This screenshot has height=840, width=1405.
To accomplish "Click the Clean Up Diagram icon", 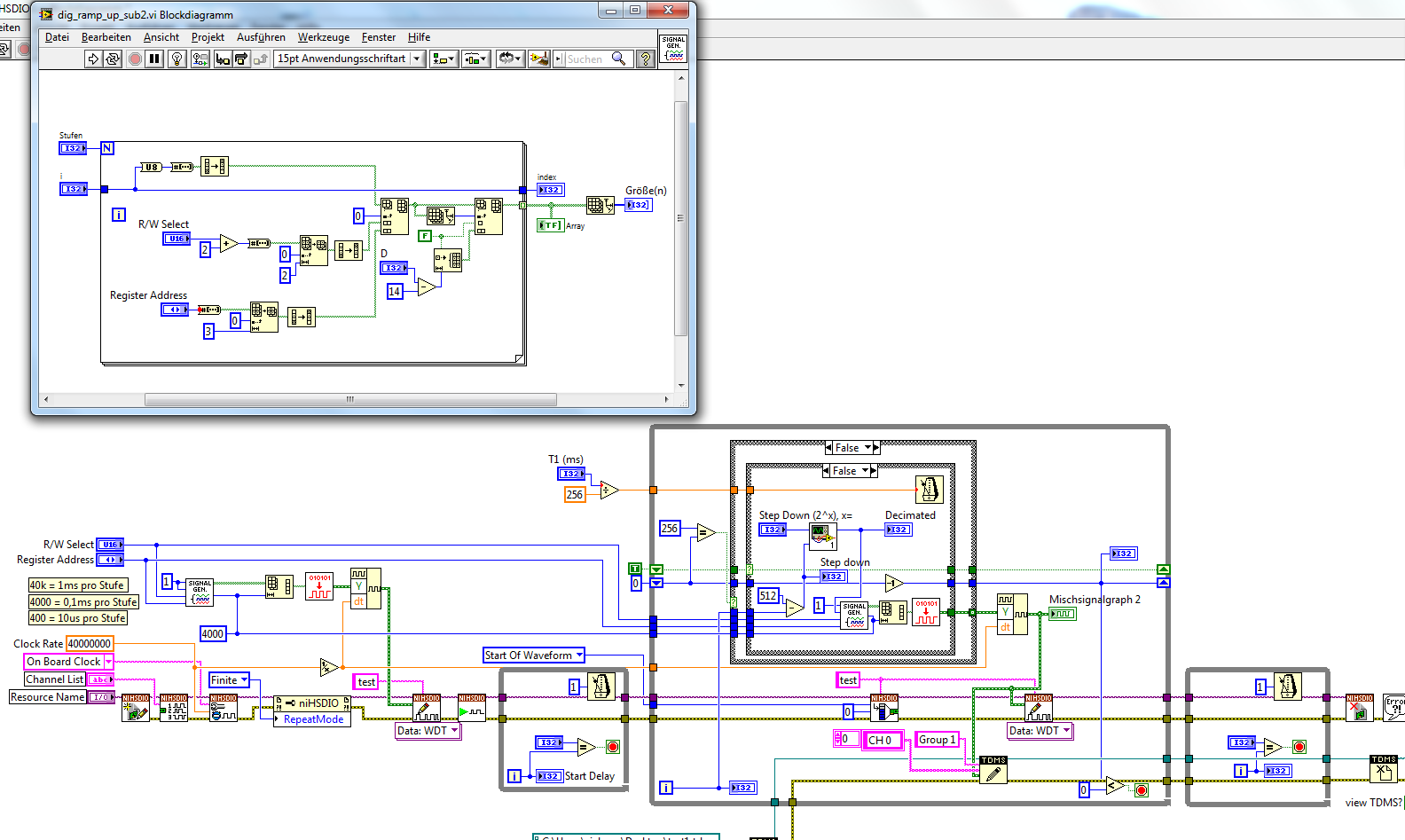I will [538, 59].
